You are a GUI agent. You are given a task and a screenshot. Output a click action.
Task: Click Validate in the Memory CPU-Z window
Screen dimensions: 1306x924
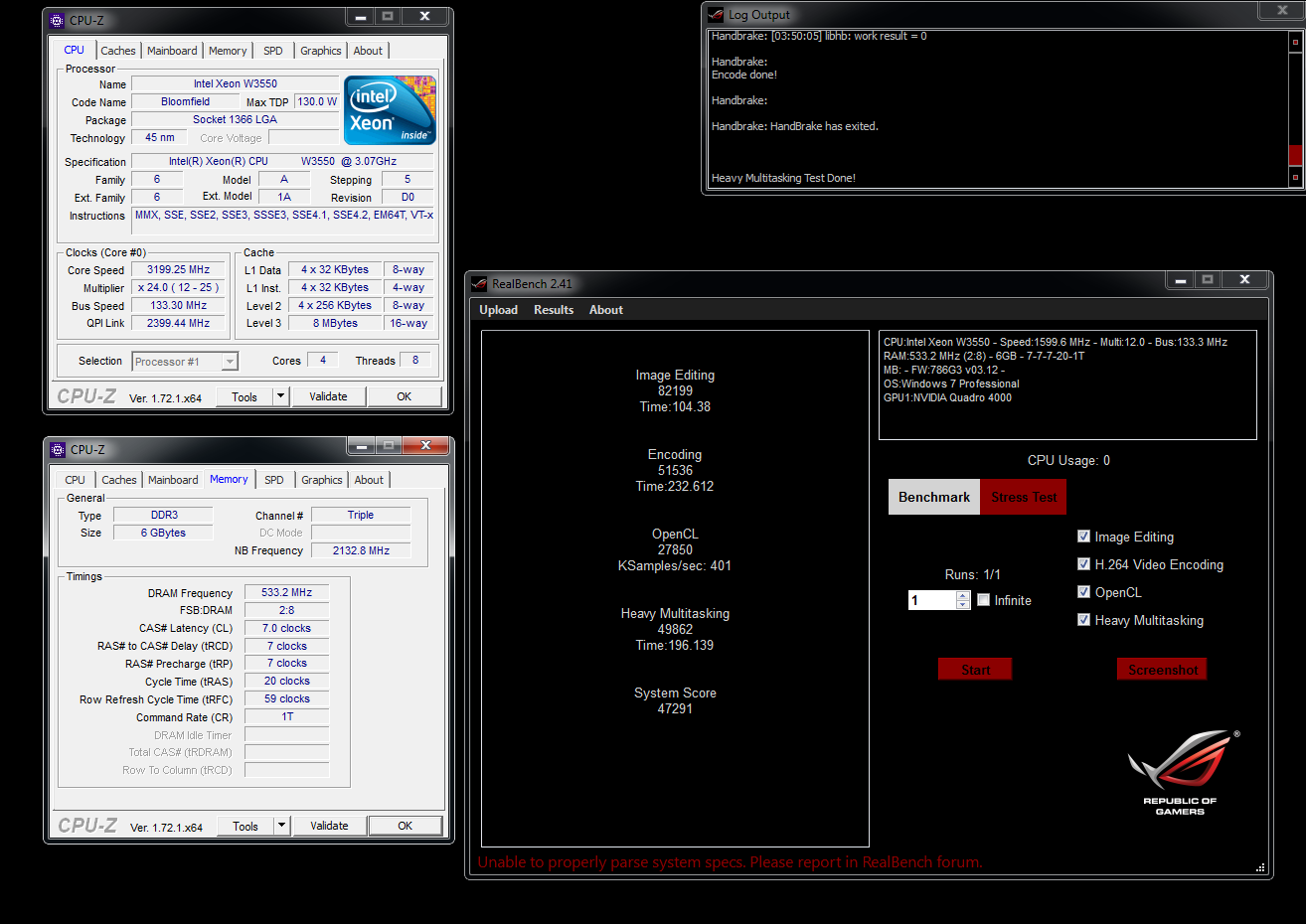[330, 826]
